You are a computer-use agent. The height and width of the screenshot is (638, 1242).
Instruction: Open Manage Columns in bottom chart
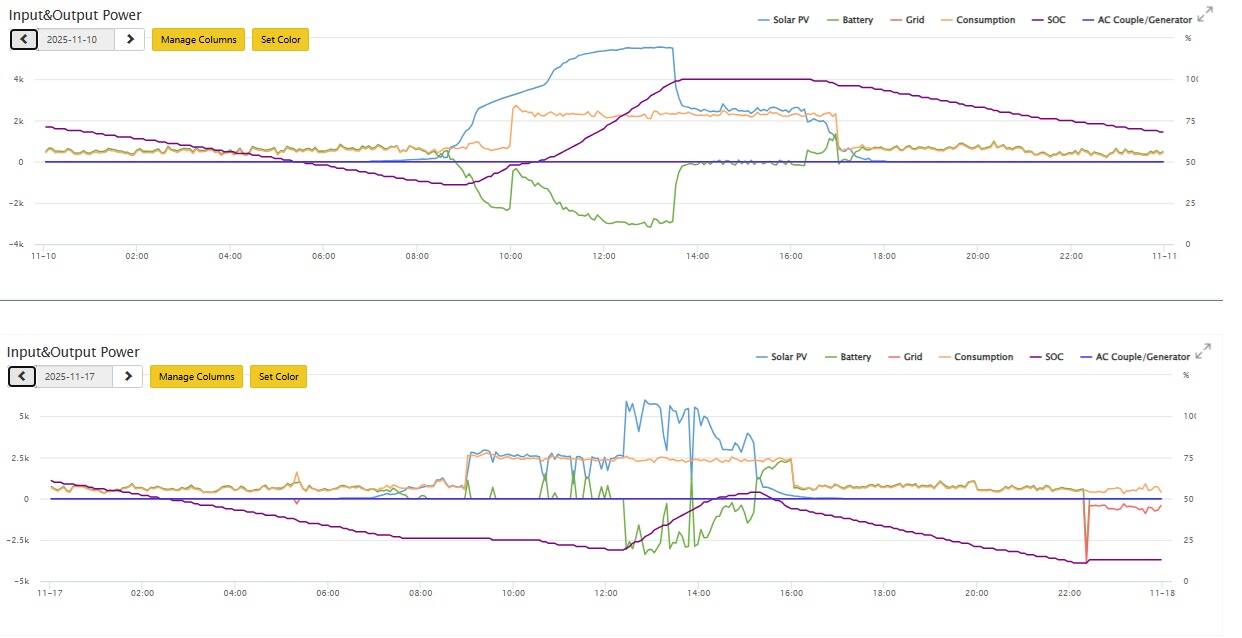(x=196, y=376)
